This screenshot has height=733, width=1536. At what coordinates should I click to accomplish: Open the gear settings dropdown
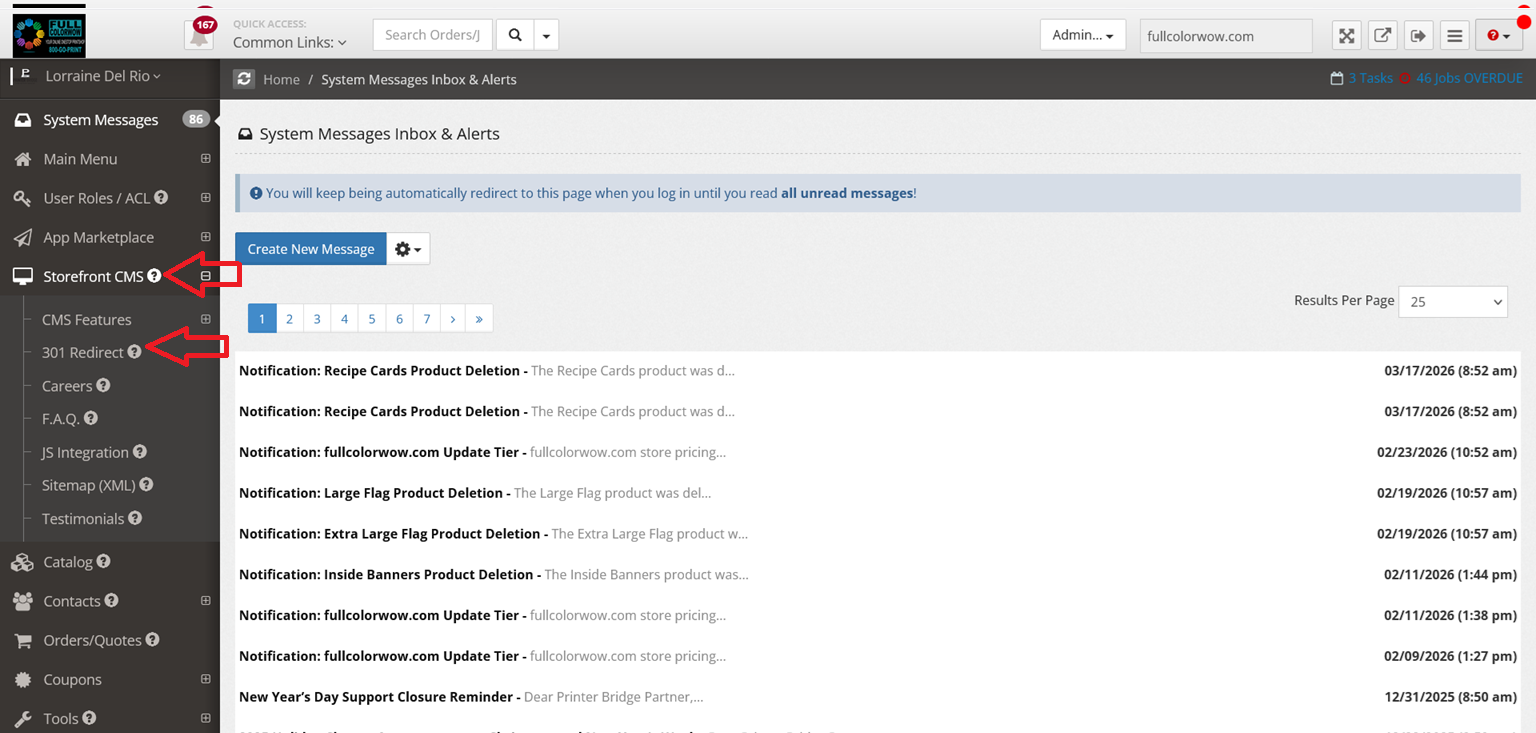tap(408, 249)
